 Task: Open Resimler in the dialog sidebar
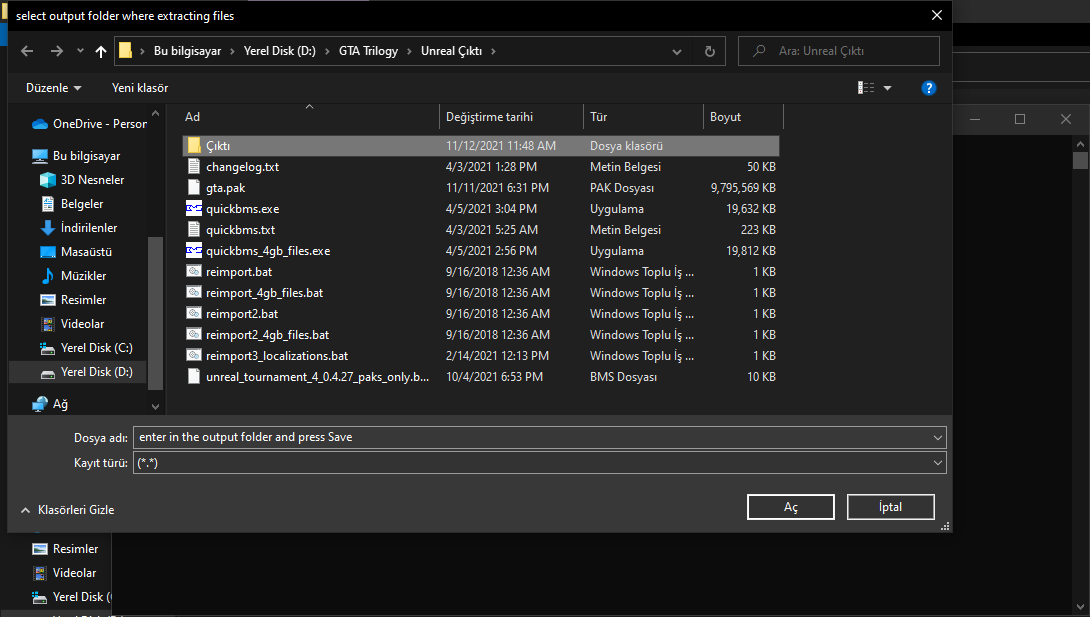pos(73,299)
